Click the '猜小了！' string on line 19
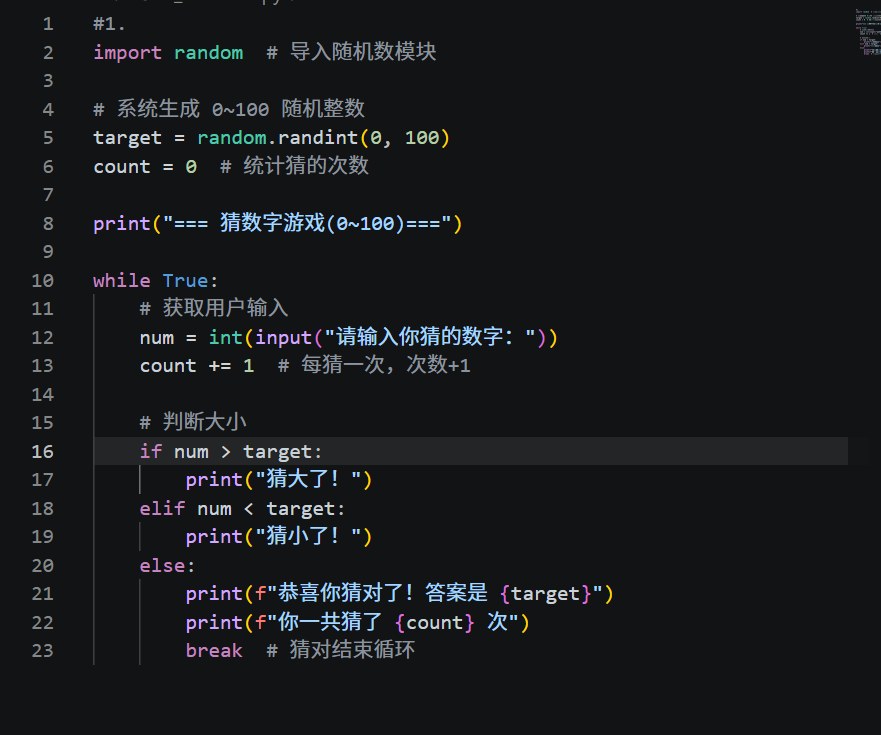The width and height of the screenshot is (881, 735). pyautogui.click(x=308, y=536)
